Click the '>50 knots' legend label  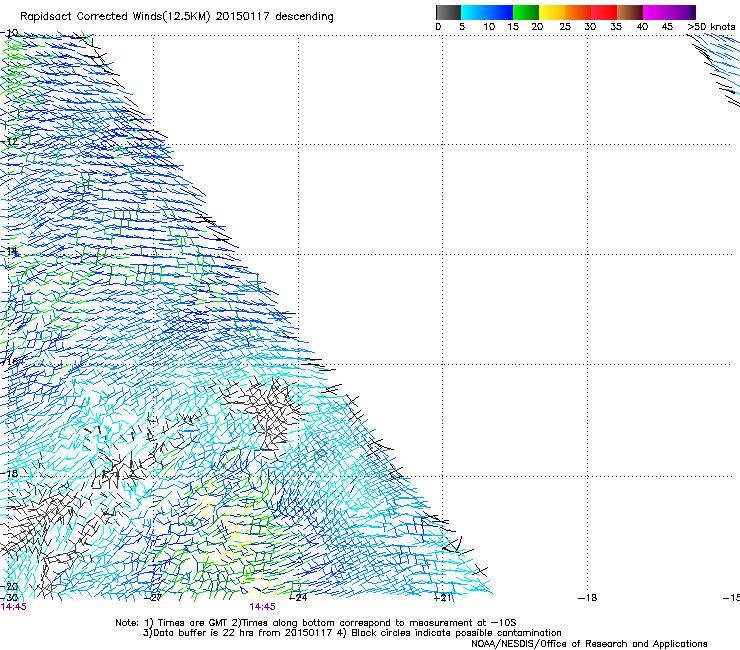[711, 27]
